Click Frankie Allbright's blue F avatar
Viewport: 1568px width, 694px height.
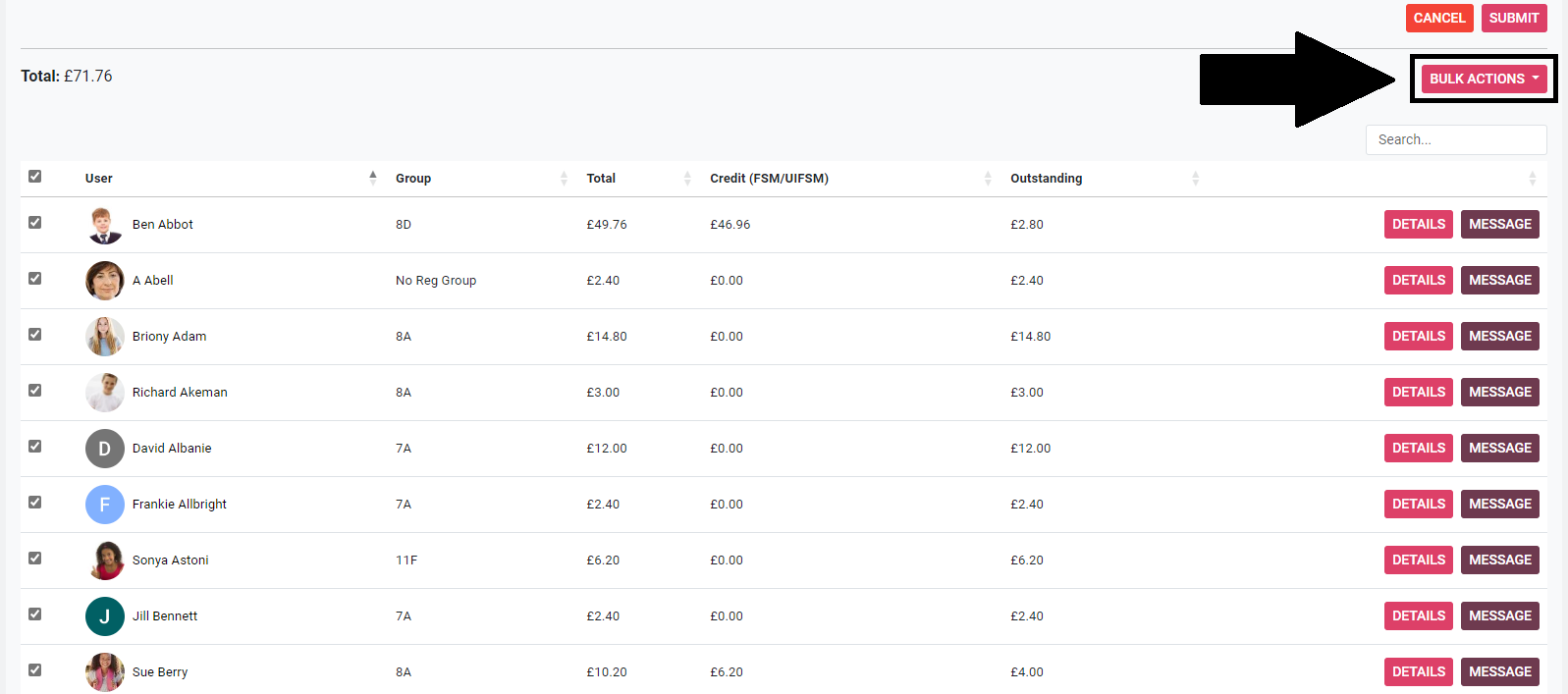point(104,505)
